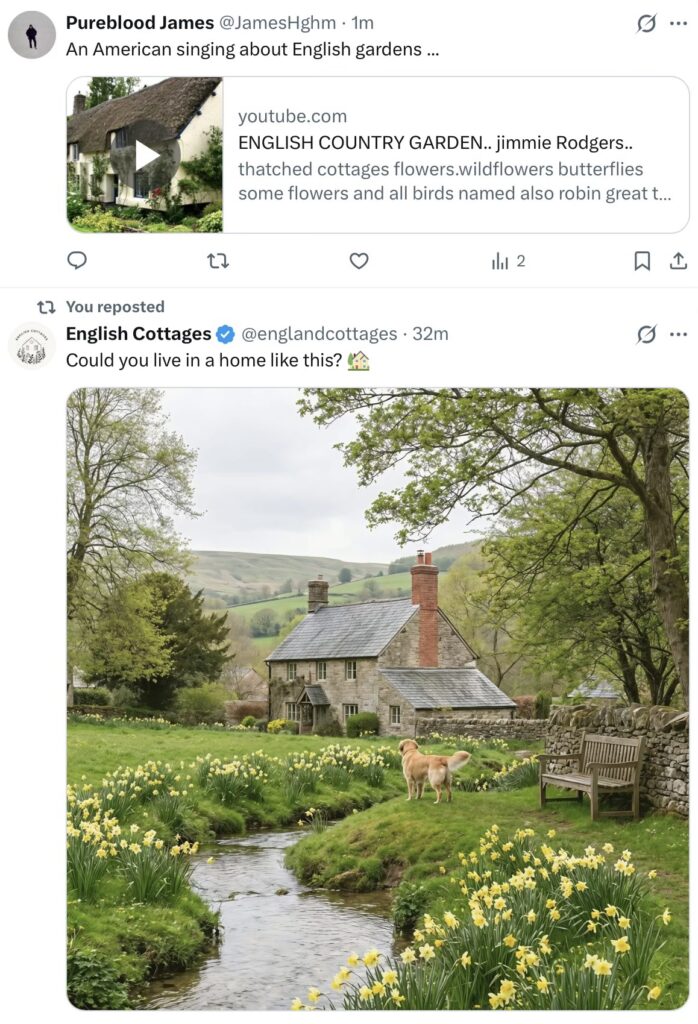Repost the English Country Garden post
Viewport: 698px width, 1024px height.
217,261
